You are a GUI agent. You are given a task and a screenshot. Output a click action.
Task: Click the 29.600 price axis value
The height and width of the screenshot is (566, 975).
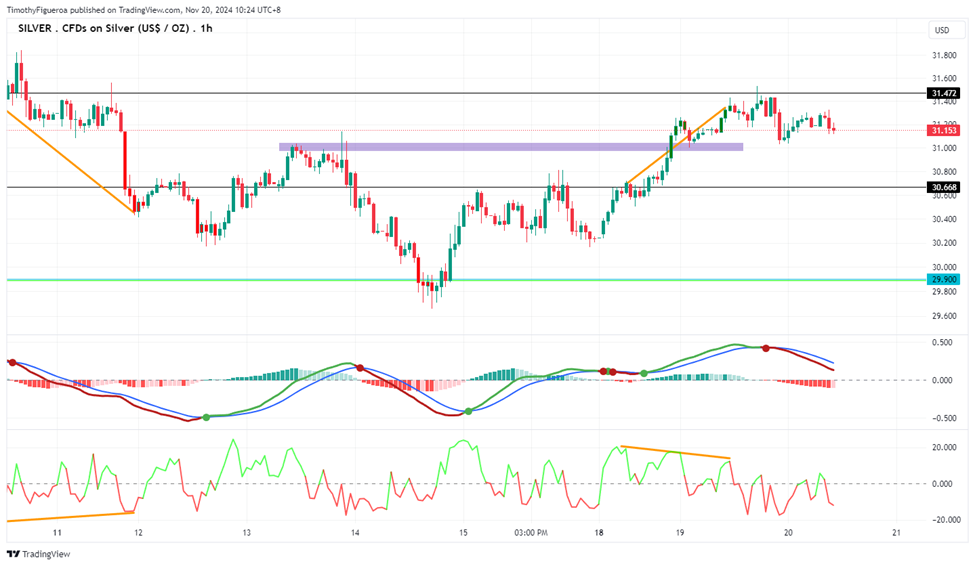pos(944,316)
